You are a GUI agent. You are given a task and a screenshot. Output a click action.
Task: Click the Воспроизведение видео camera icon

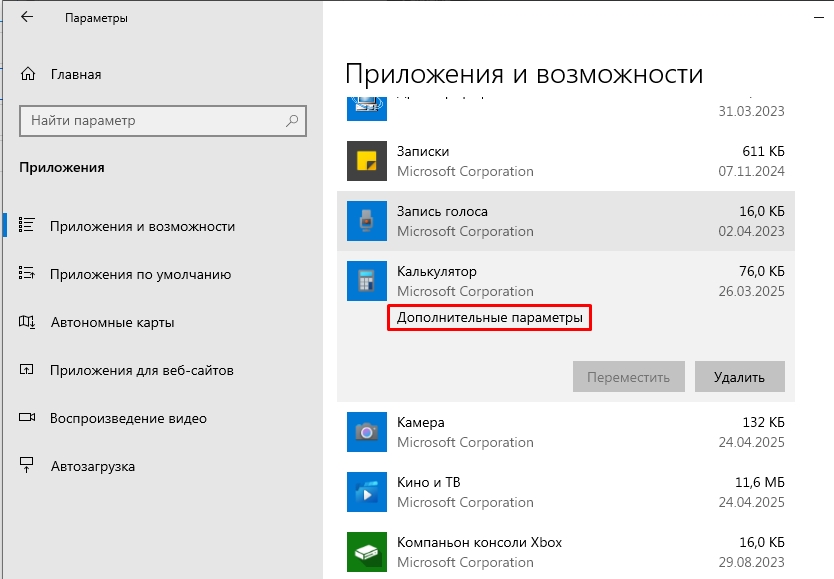click(x=27, y=417)
